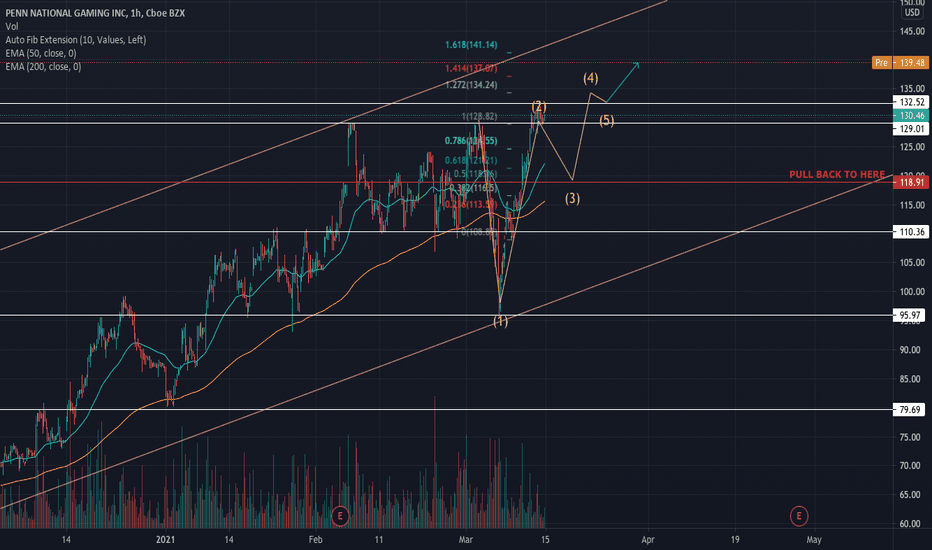Image resolution: width=932 pixels, height=550 pixels.
Task: Click the 145.00 price axis tick
Action: point(912,31)
